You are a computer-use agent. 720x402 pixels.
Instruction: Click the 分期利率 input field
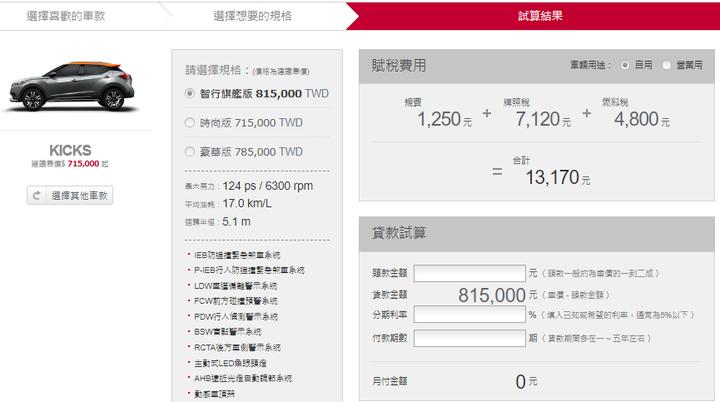(469, 315)
